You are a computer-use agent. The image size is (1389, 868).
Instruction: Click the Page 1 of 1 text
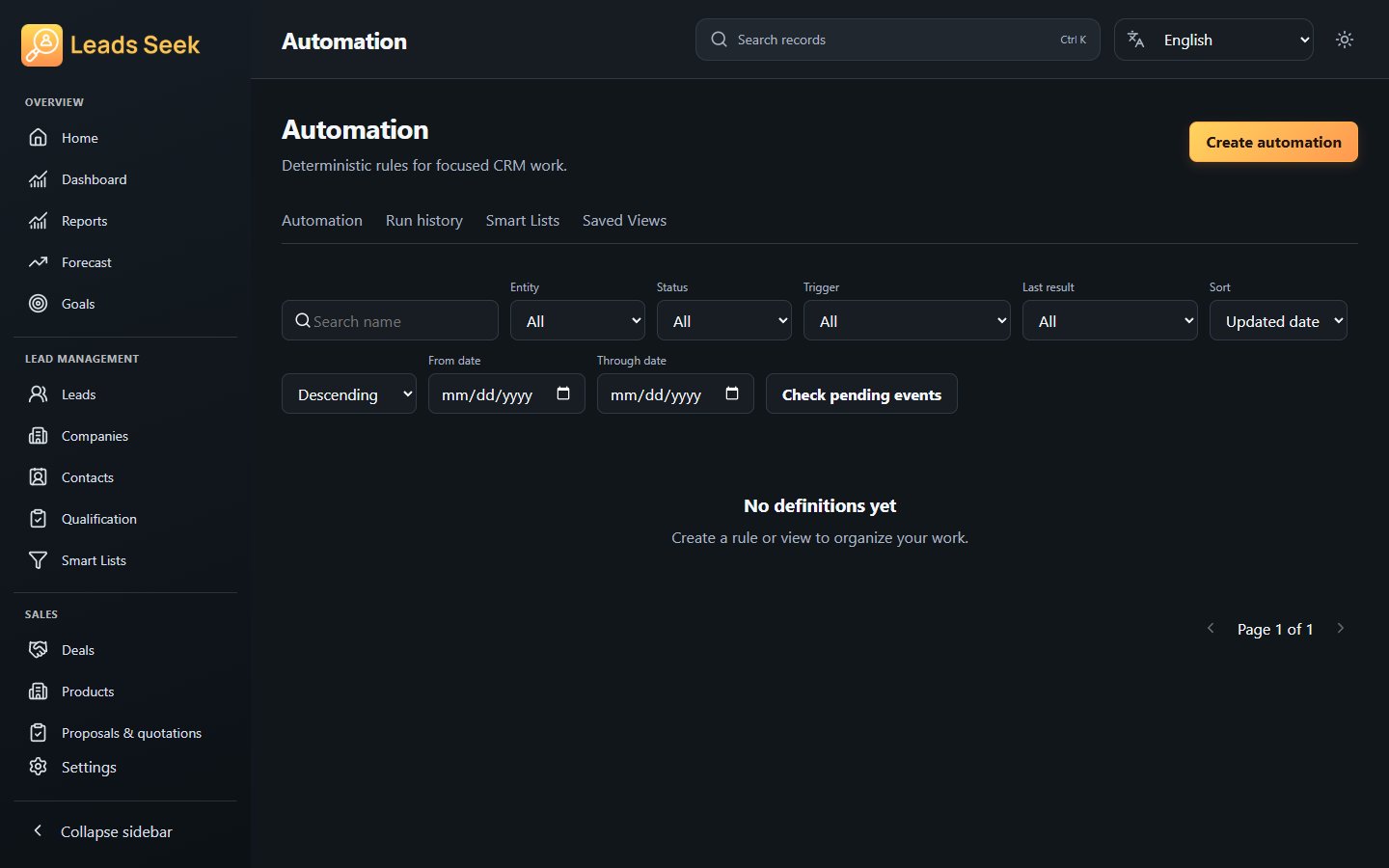1275,629
